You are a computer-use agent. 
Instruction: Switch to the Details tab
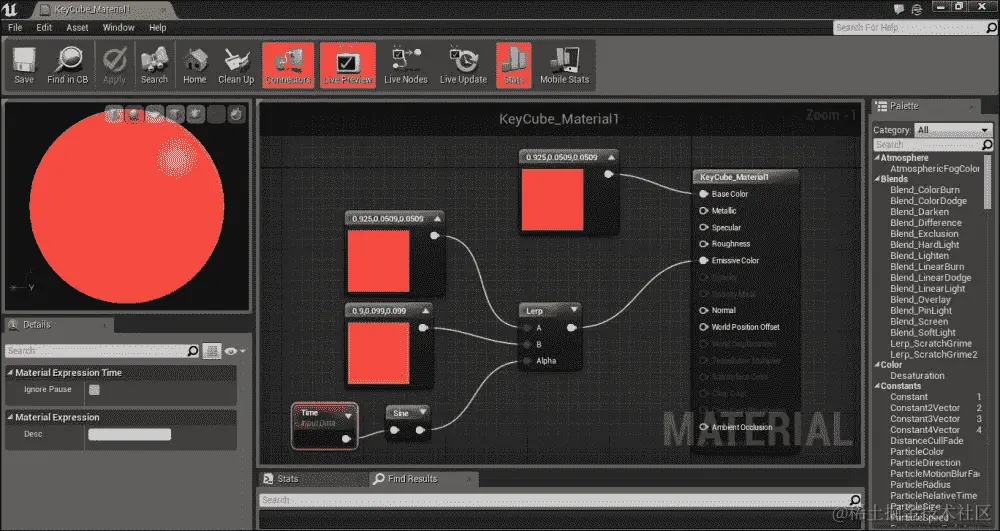[59, 324]
